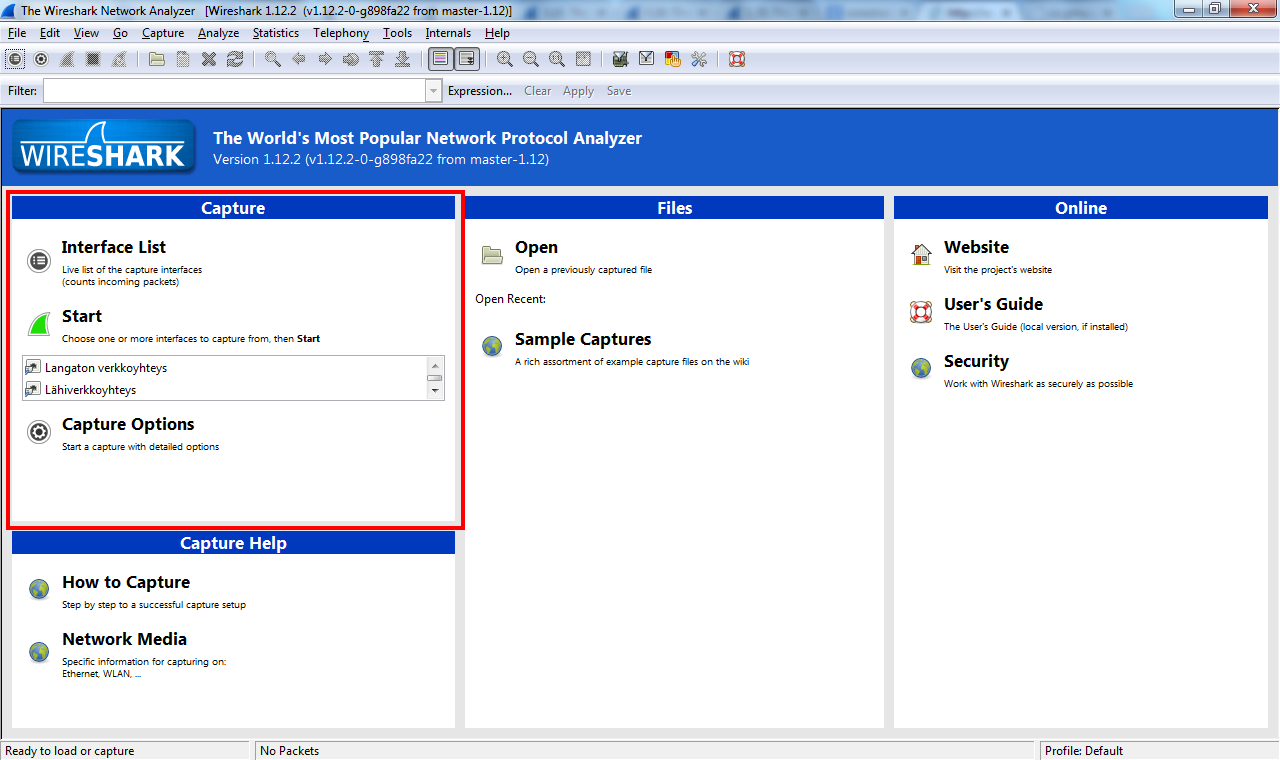Open the Telephony menu
The image size is (1280, 760).
pos(341,33)
